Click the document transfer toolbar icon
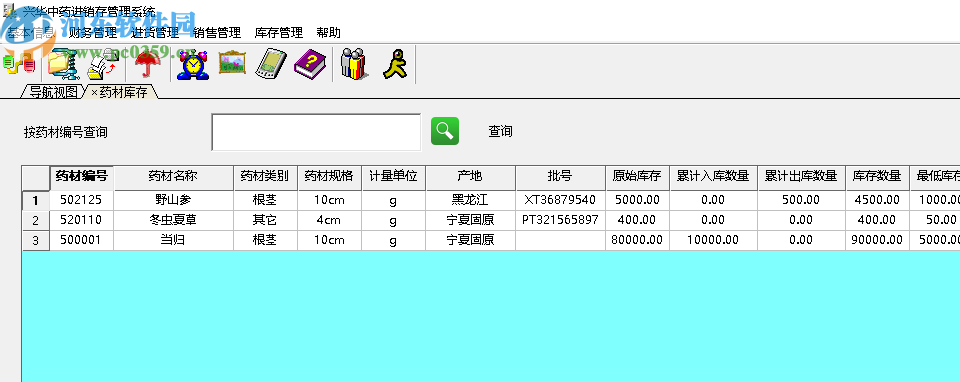 pyautogui.click(x=19, y=64)
